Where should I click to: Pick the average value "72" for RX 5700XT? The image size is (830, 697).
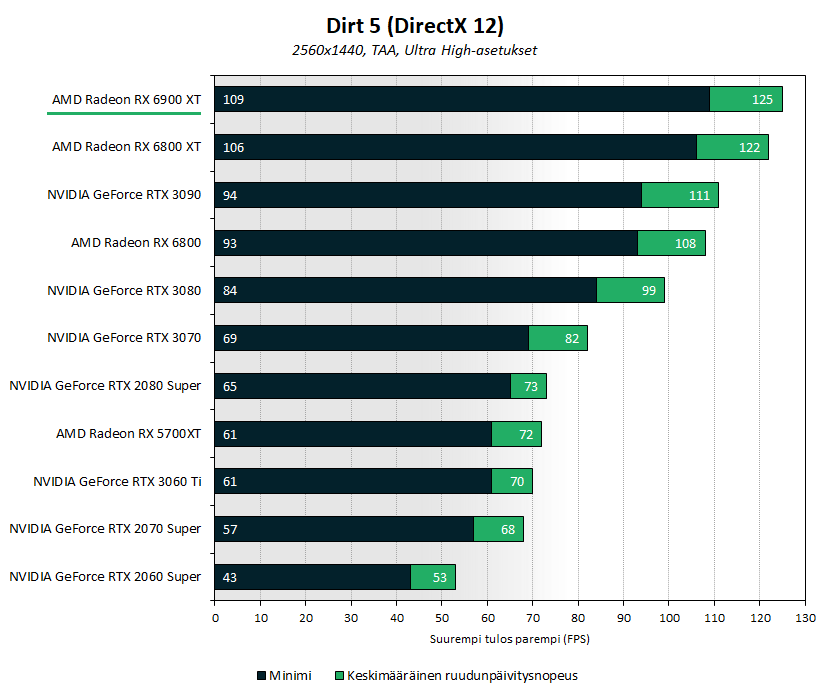tap(526, 435)
